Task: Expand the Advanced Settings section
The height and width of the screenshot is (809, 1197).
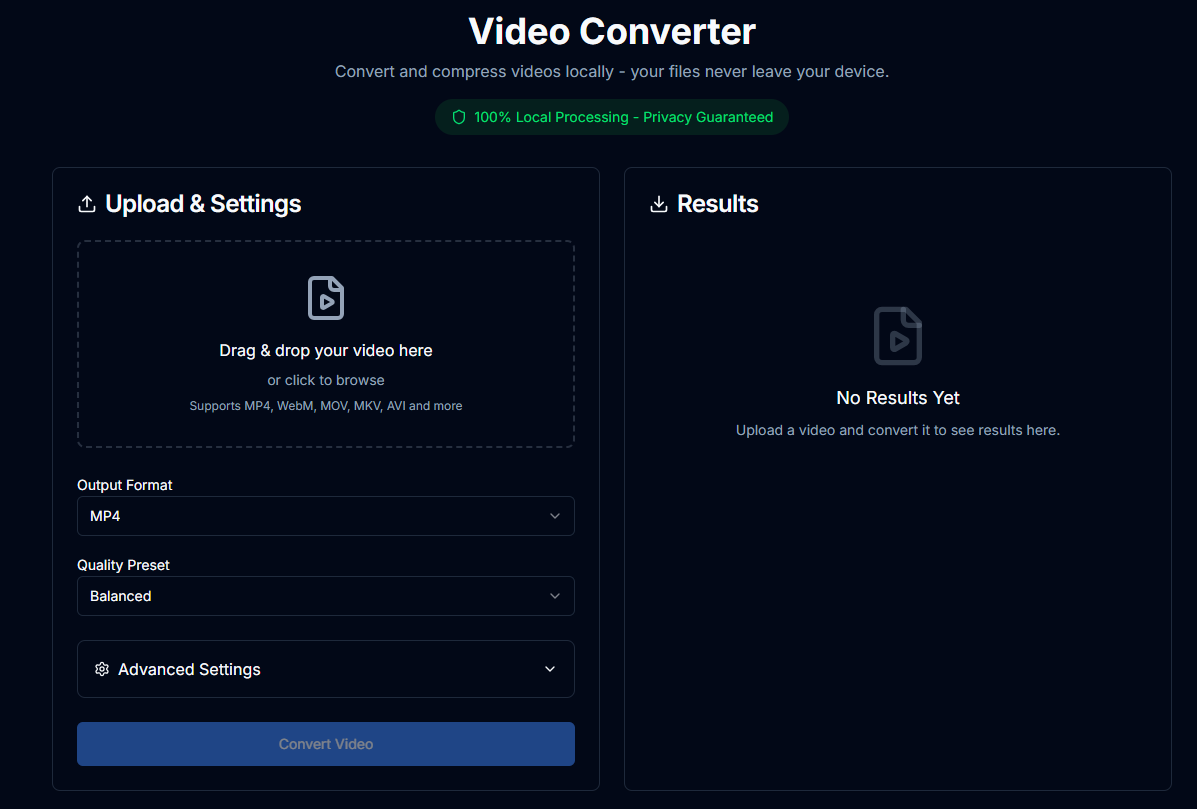Action: (326, 669)
